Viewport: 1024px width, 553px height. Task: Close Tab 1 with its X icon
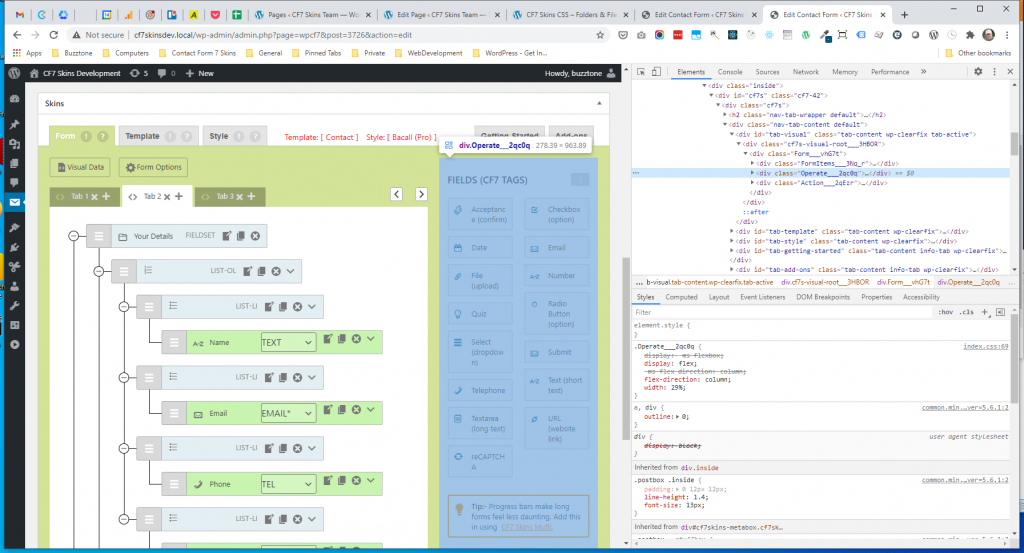tap(94, 197)
